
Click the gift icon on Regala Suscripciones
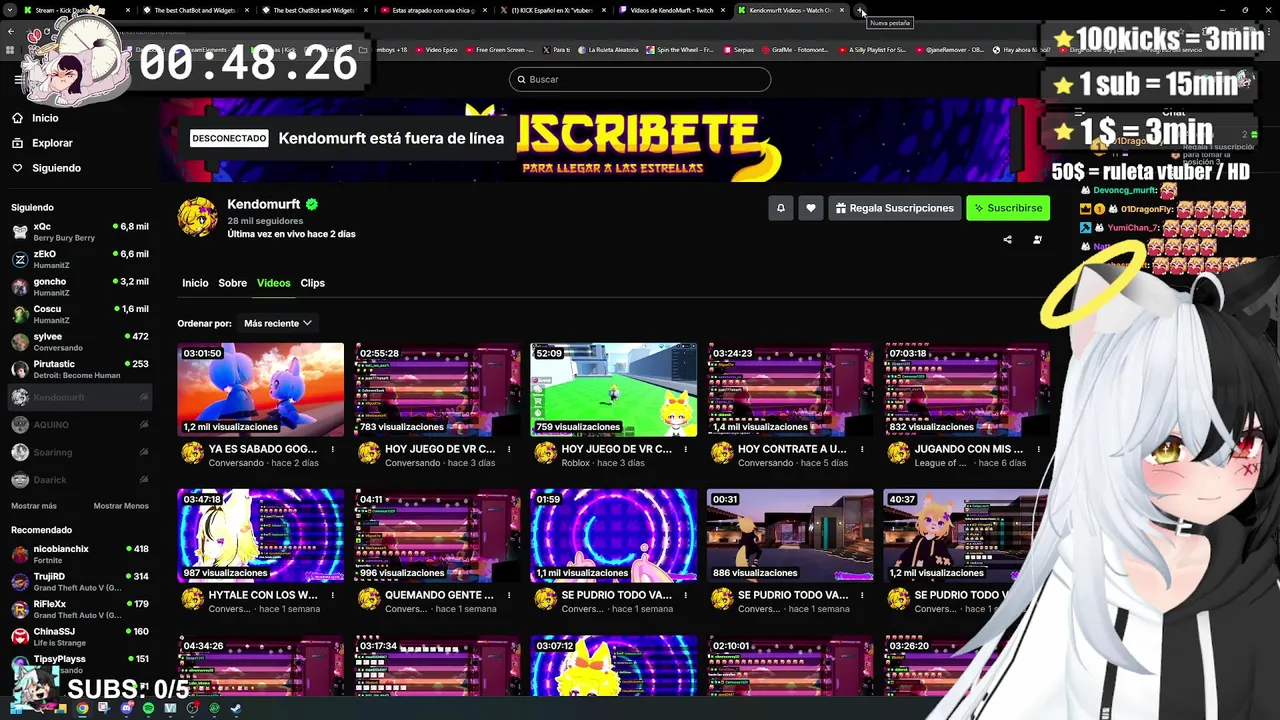coord(841,208)
